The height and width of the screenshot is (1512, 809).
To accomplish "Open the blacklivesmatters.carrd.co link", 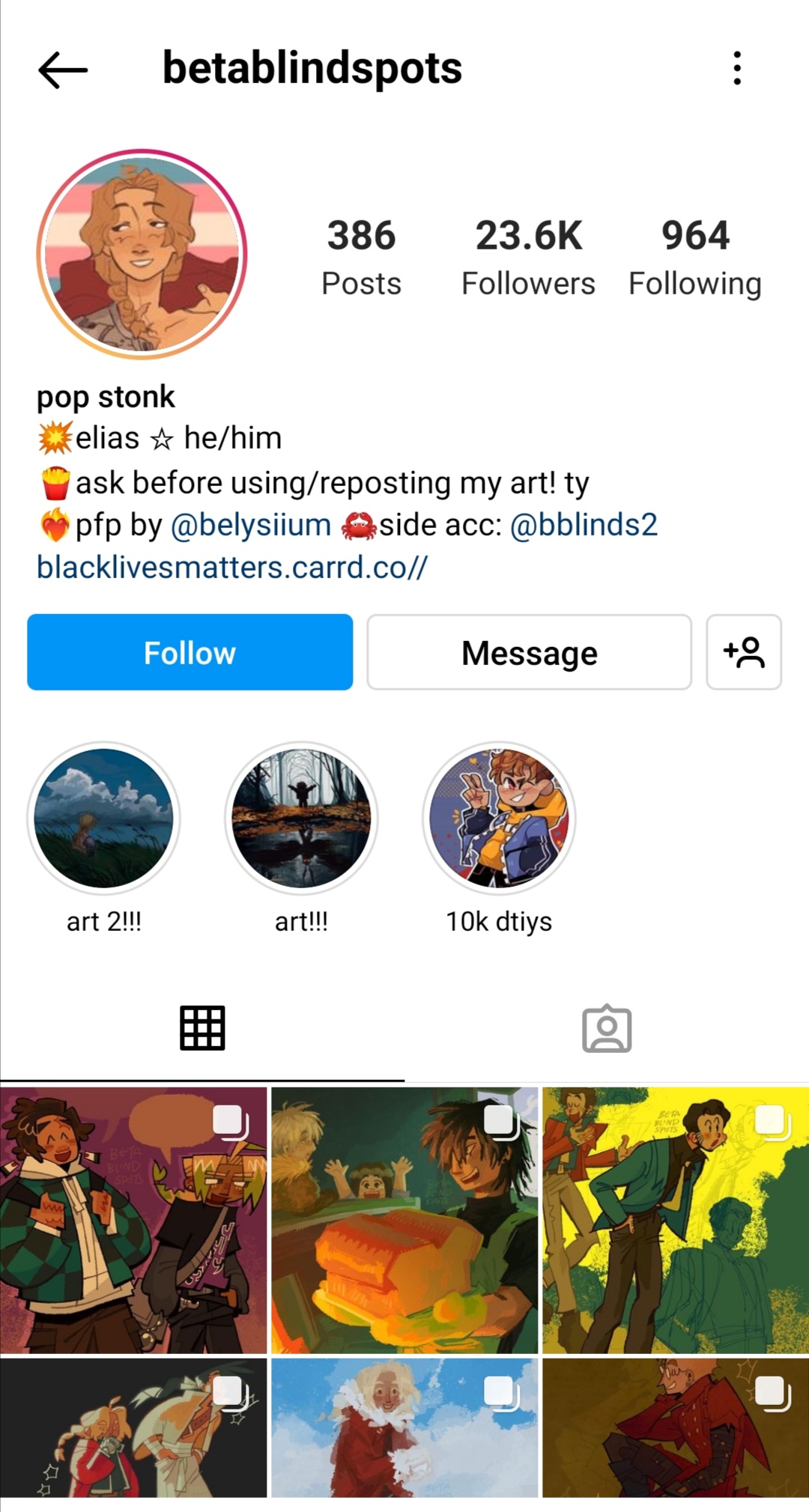I will 232,568.
